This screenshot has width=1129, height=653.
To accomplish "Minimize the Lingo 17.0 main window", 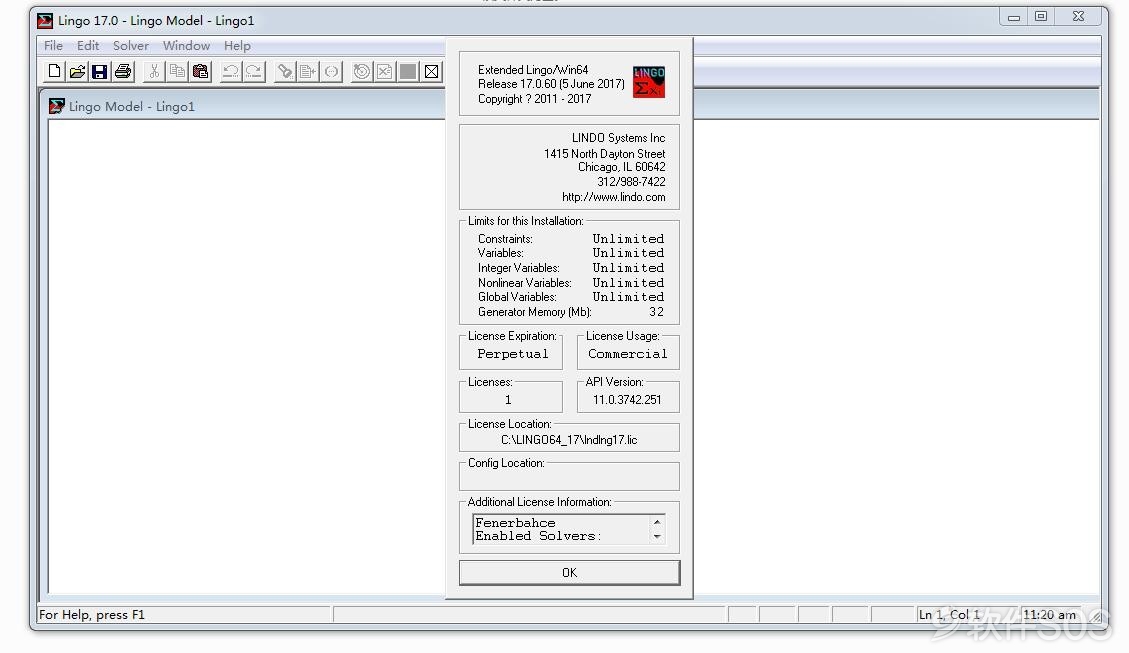I will (1014, 17).
